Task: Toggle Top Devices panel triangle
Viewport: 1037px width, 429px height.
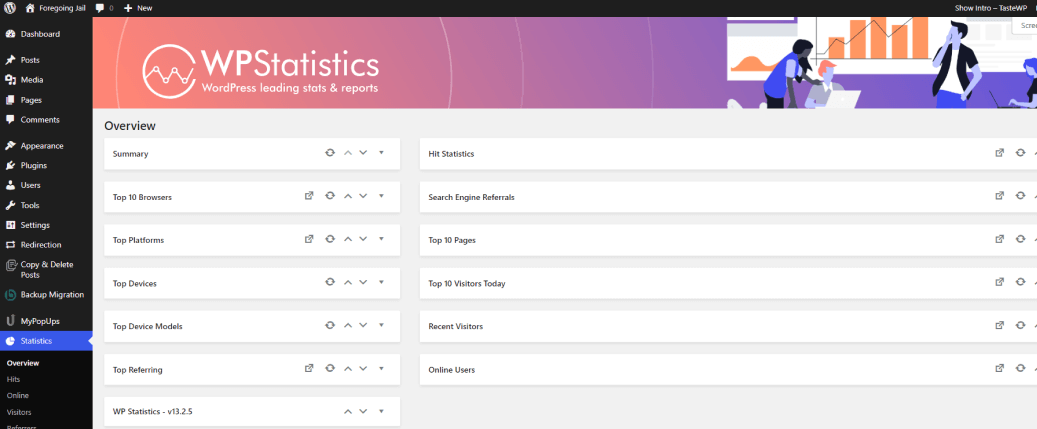Action: pyautogui.click(x=382, y=282)
